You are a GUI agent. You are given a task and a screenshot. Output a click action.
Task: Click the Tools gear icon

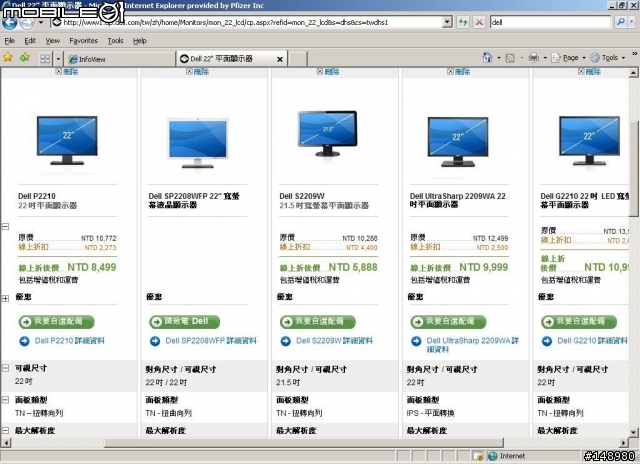[x=595, y=58]
